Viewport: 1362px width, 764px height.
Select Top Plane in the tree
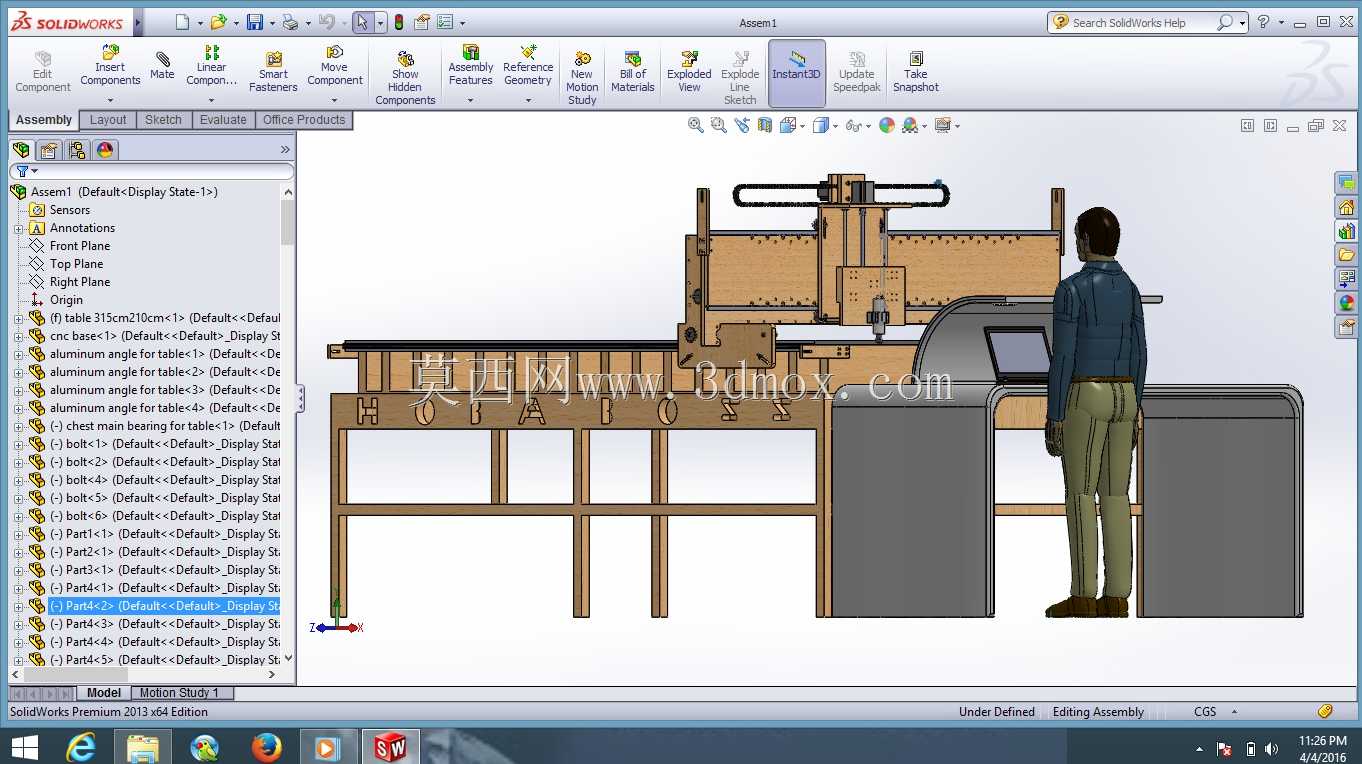pos(76,264)
